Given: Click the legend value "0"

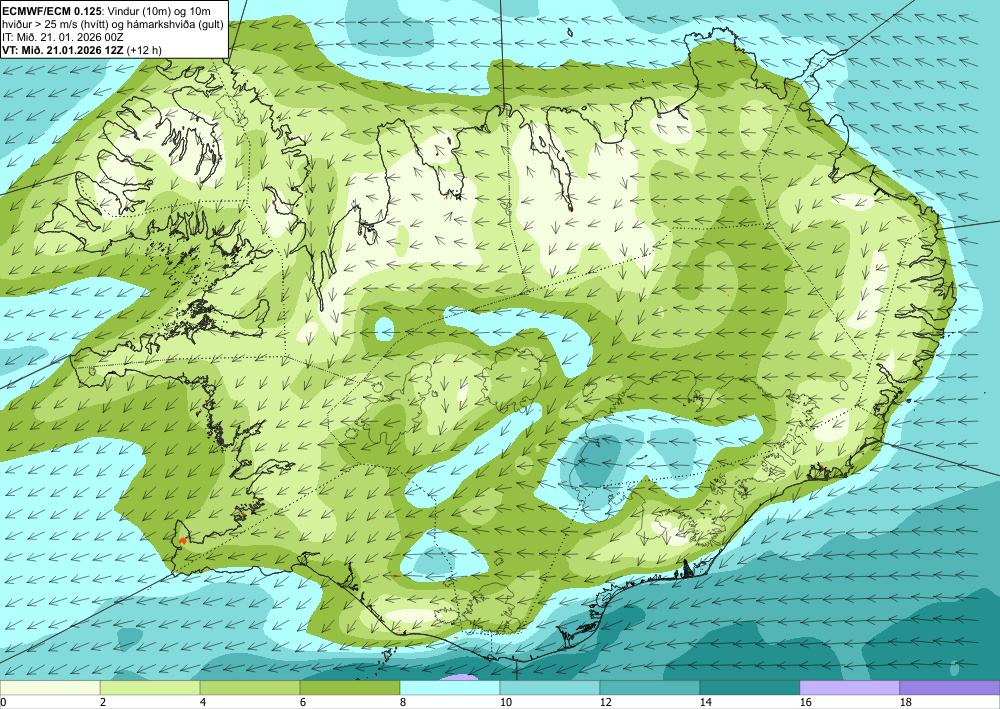Looking at the screenshot, I should click(x=3, y=703).
